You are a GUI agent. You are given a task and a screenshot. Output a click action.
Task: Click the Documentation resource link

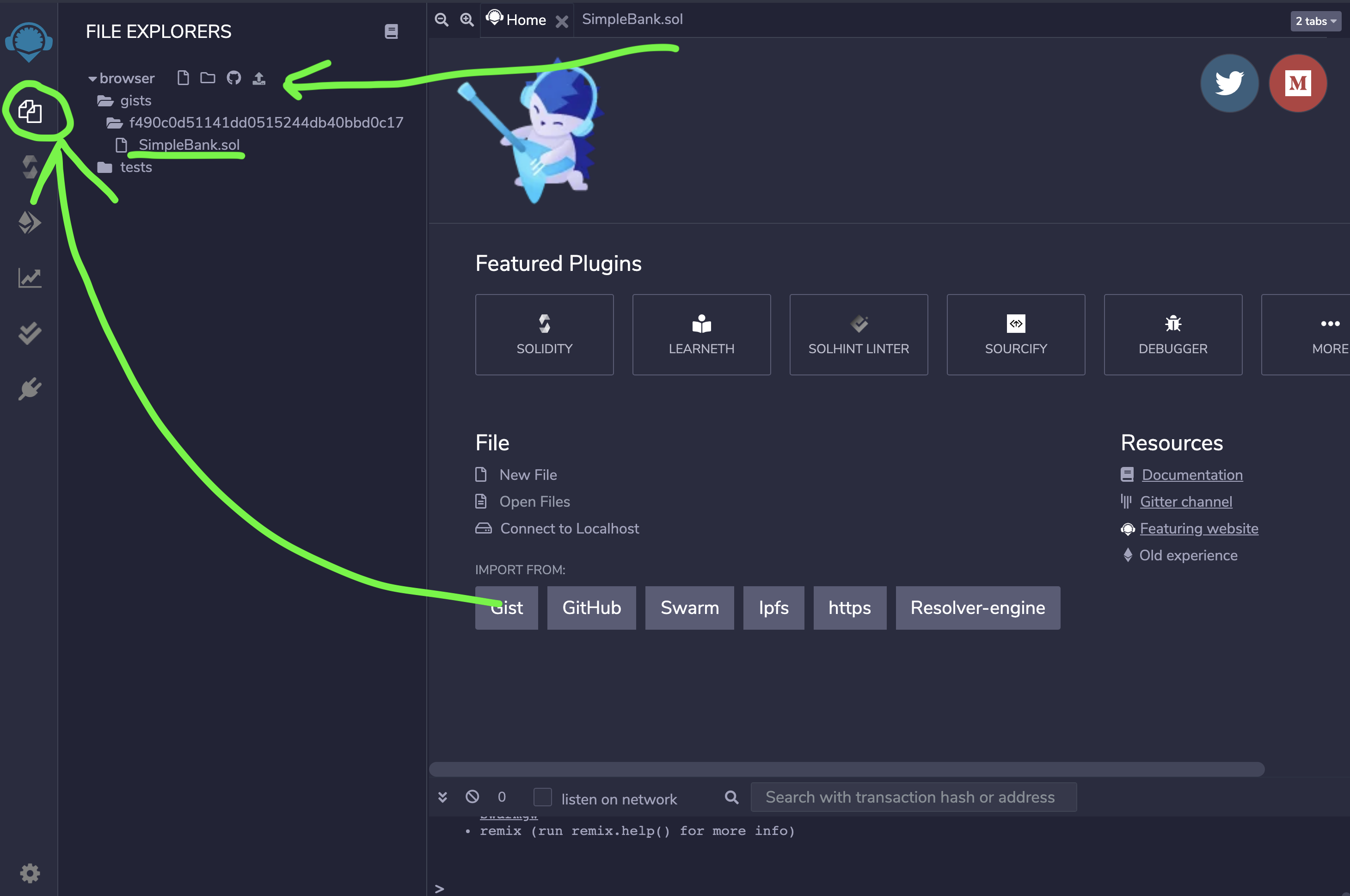click(1192, 475)
